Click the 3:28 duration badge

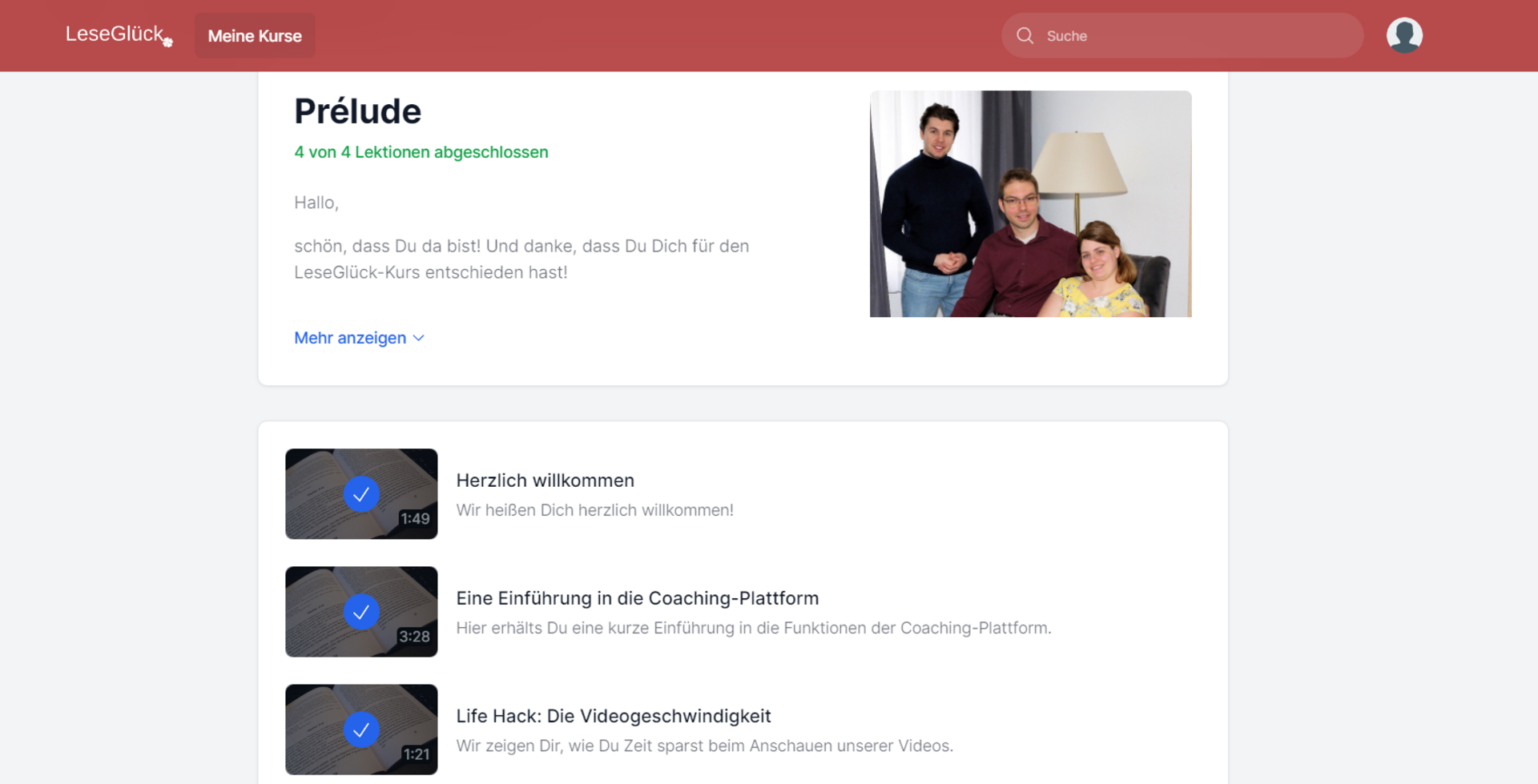[x=414, y=636]
